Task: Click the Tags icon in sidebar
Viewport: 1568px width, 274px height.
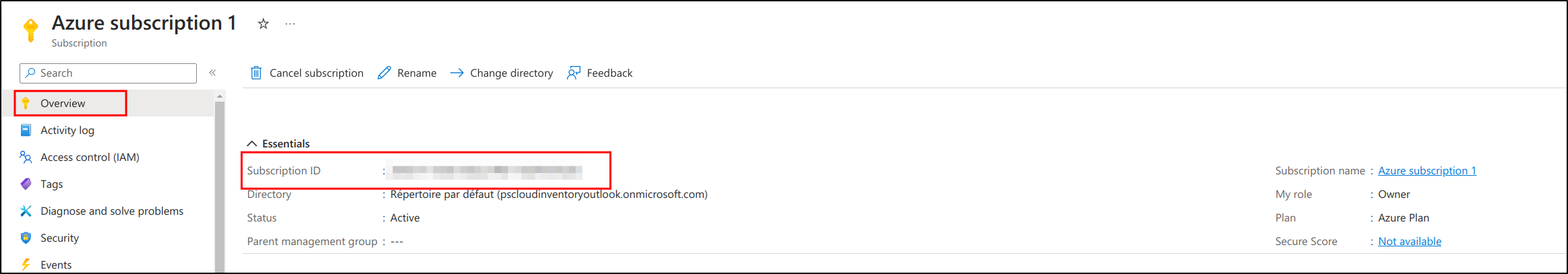Action: 26,184
